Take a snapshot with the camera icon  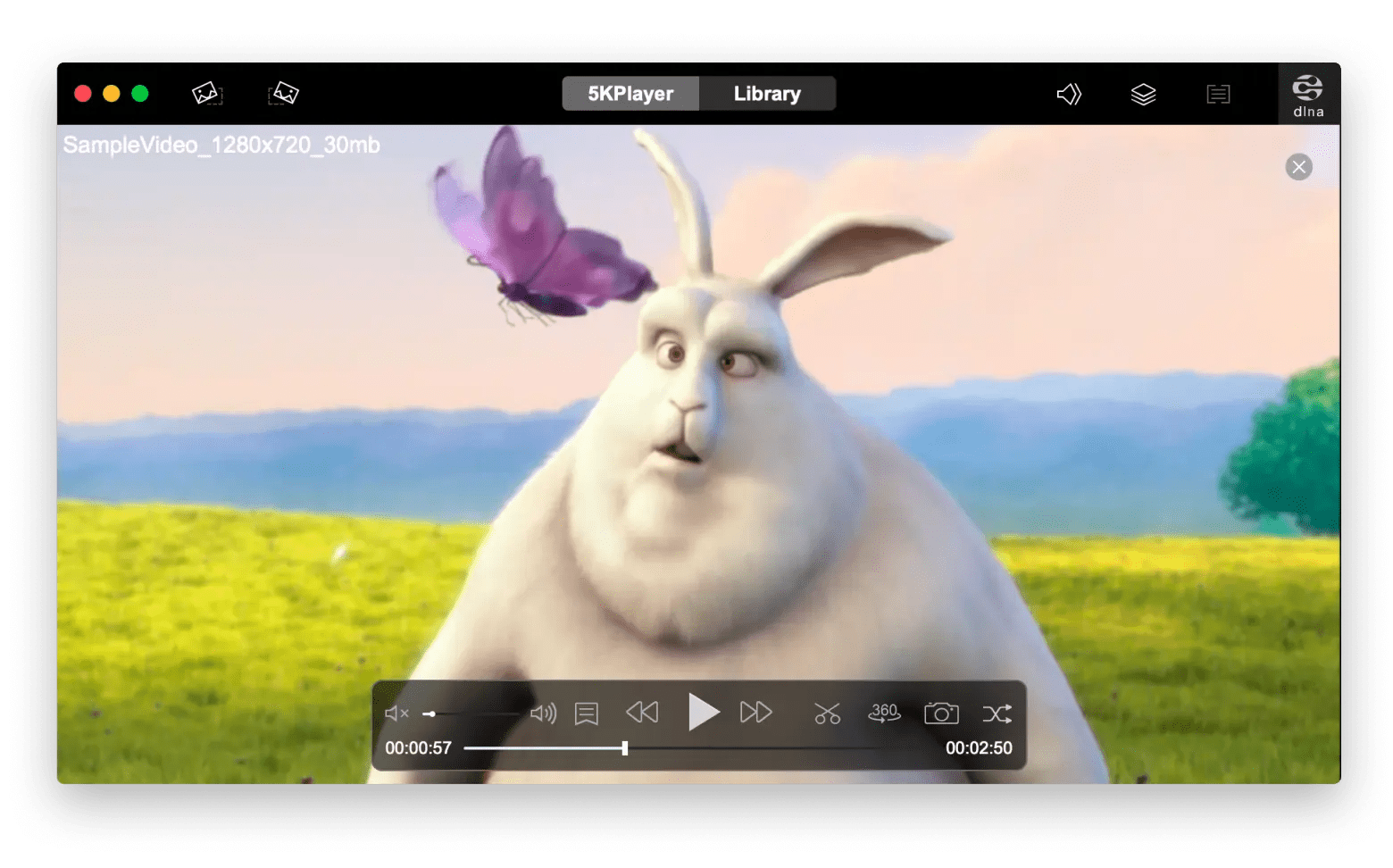941,713
